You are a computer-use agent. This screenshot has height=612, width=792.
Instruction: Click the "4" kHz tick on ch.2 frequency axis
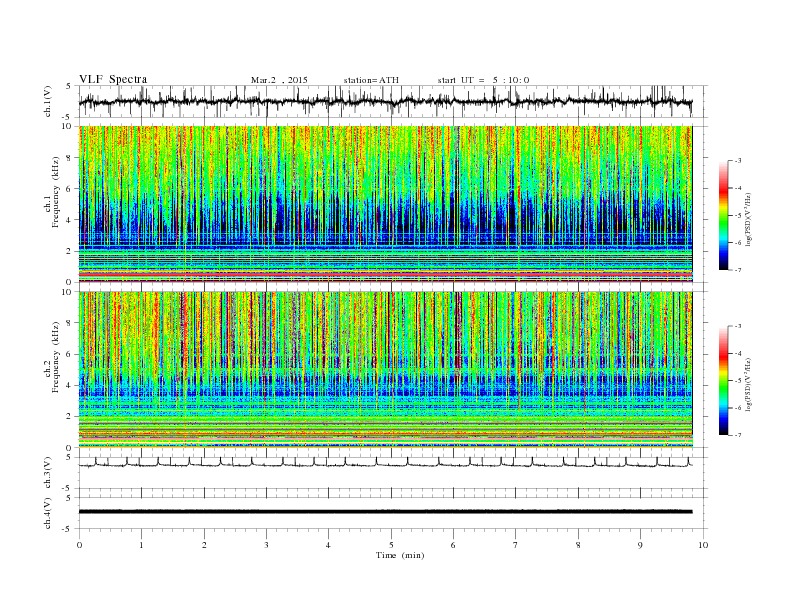click(69, 385)
